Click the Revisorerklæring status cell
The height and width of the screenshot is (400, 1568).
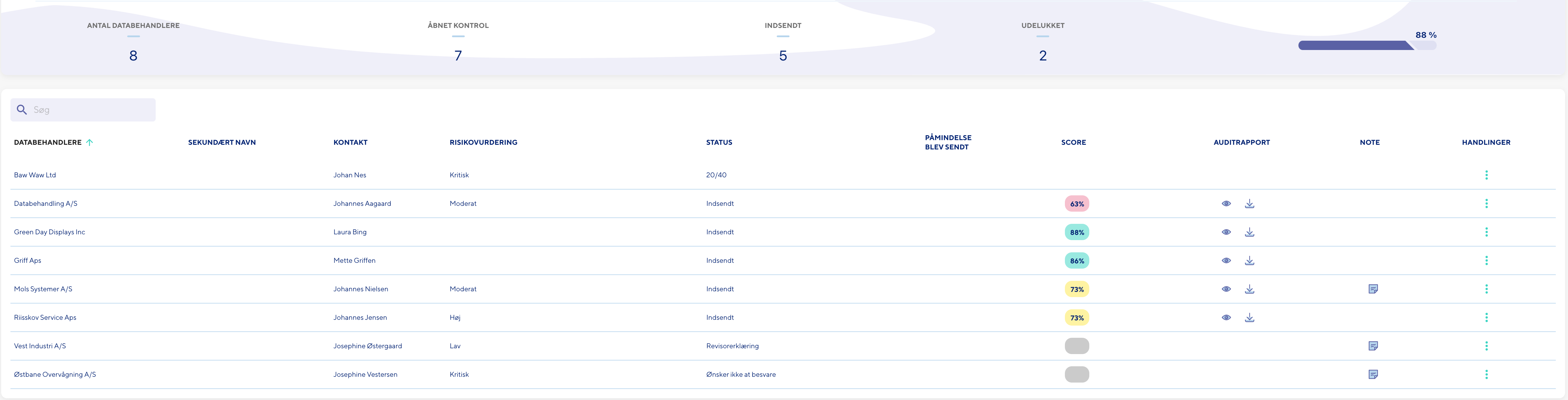tap(732, 346)
